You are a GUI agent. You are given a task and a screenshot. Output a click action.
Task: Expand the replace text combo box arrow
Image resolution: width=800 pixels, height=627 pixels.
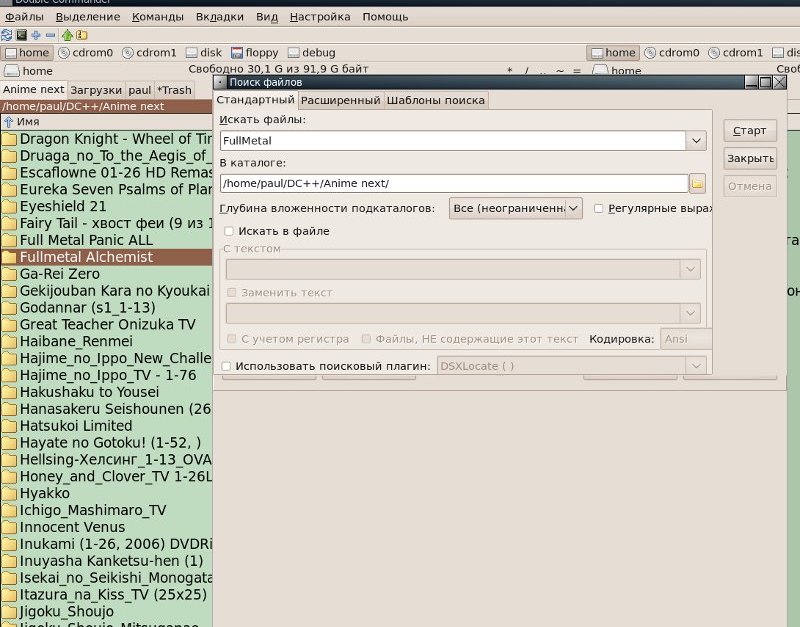click(690, 313)
